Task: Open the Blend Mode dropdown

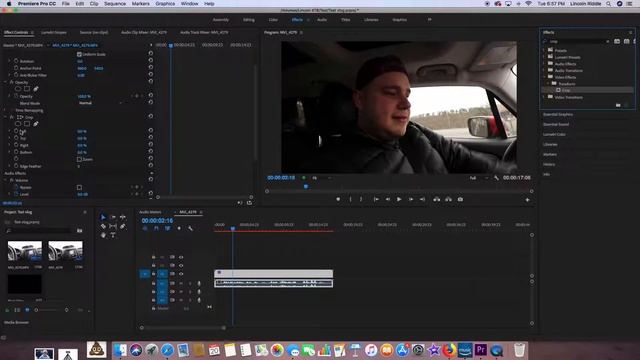Action: (x=100, y=103)
